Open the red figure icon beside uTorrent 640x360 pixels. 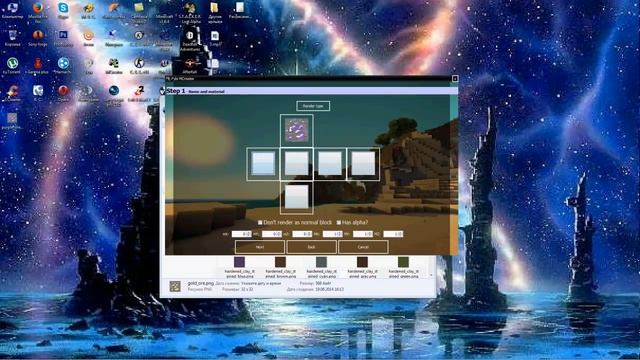[38, 65]
